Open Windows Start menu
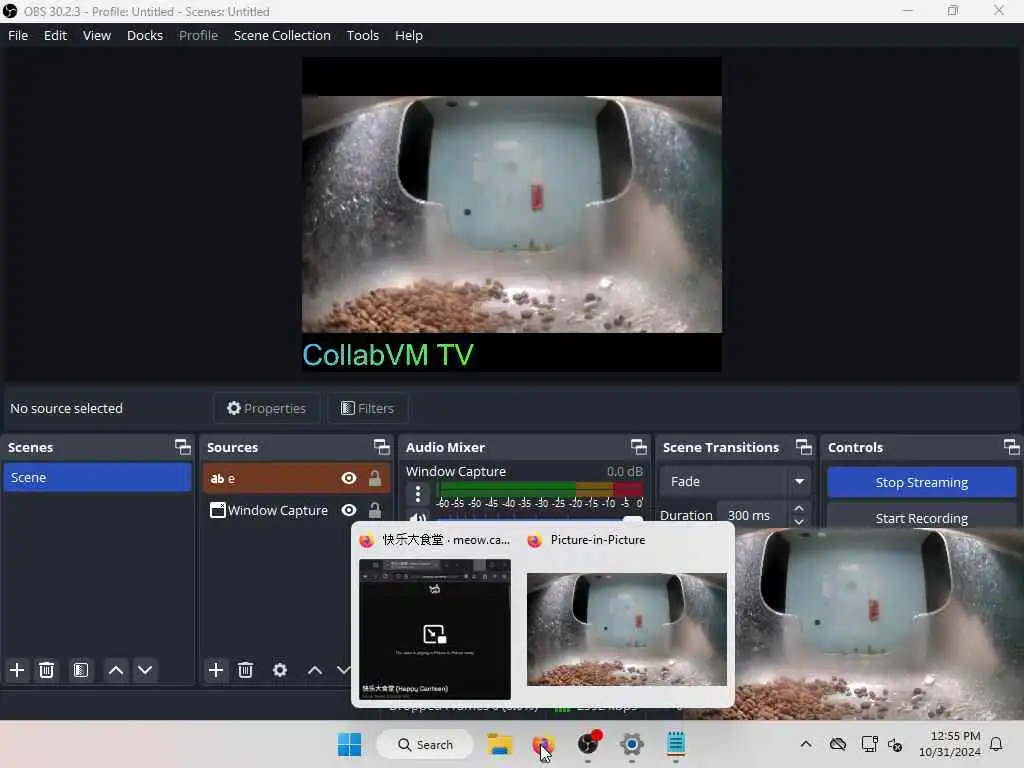The image size is (1024, 768). [x=349, y=744]
